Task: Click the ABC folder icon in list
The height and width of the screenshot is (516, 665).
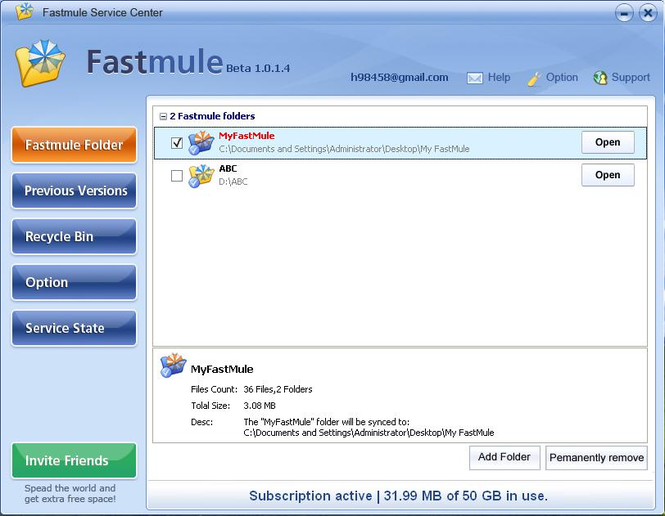Action: pos(201,176)
